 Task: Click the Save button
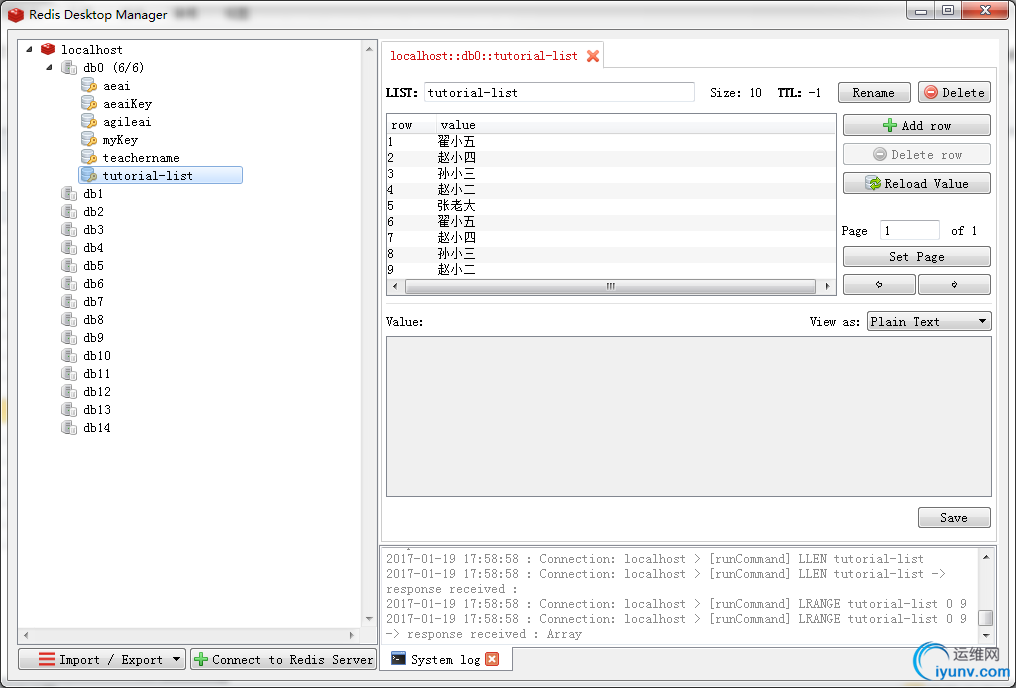[954, 518]
